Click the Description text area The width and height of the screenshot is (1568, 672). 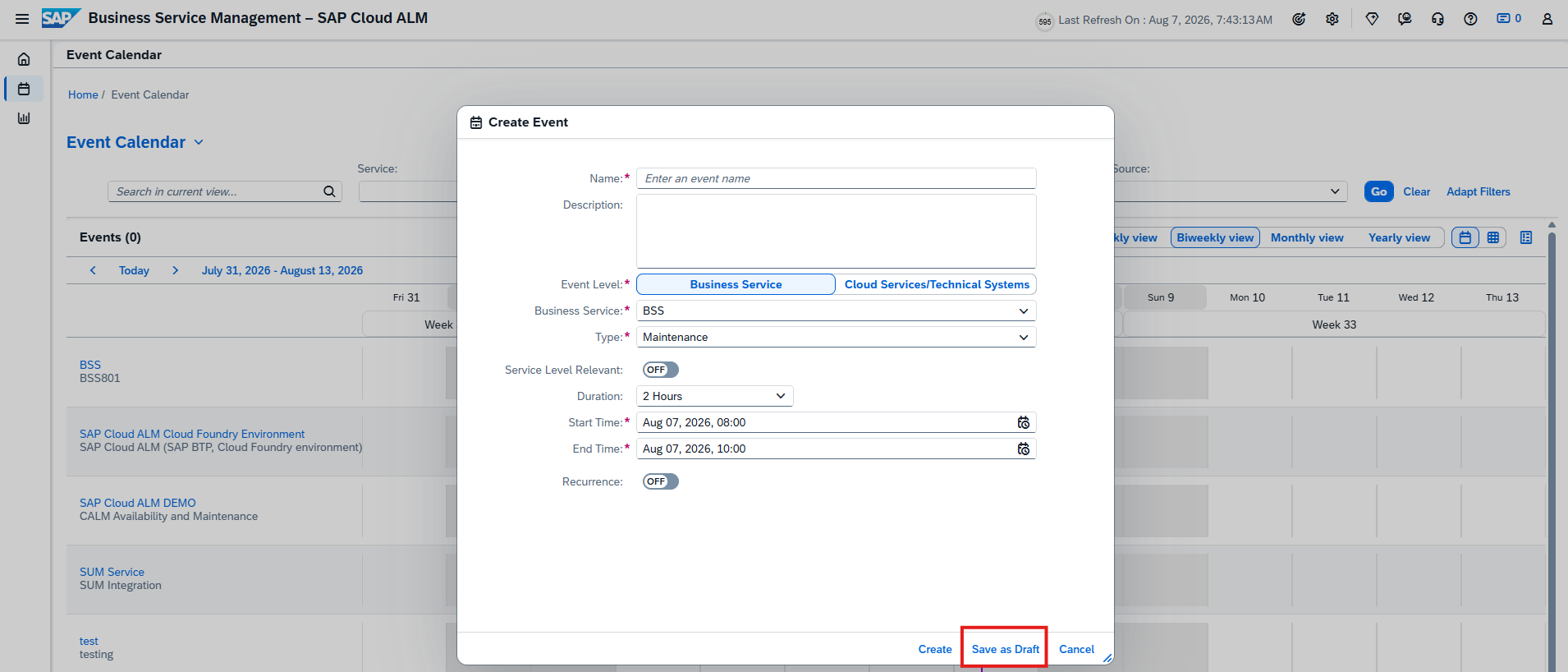(836, 231)
